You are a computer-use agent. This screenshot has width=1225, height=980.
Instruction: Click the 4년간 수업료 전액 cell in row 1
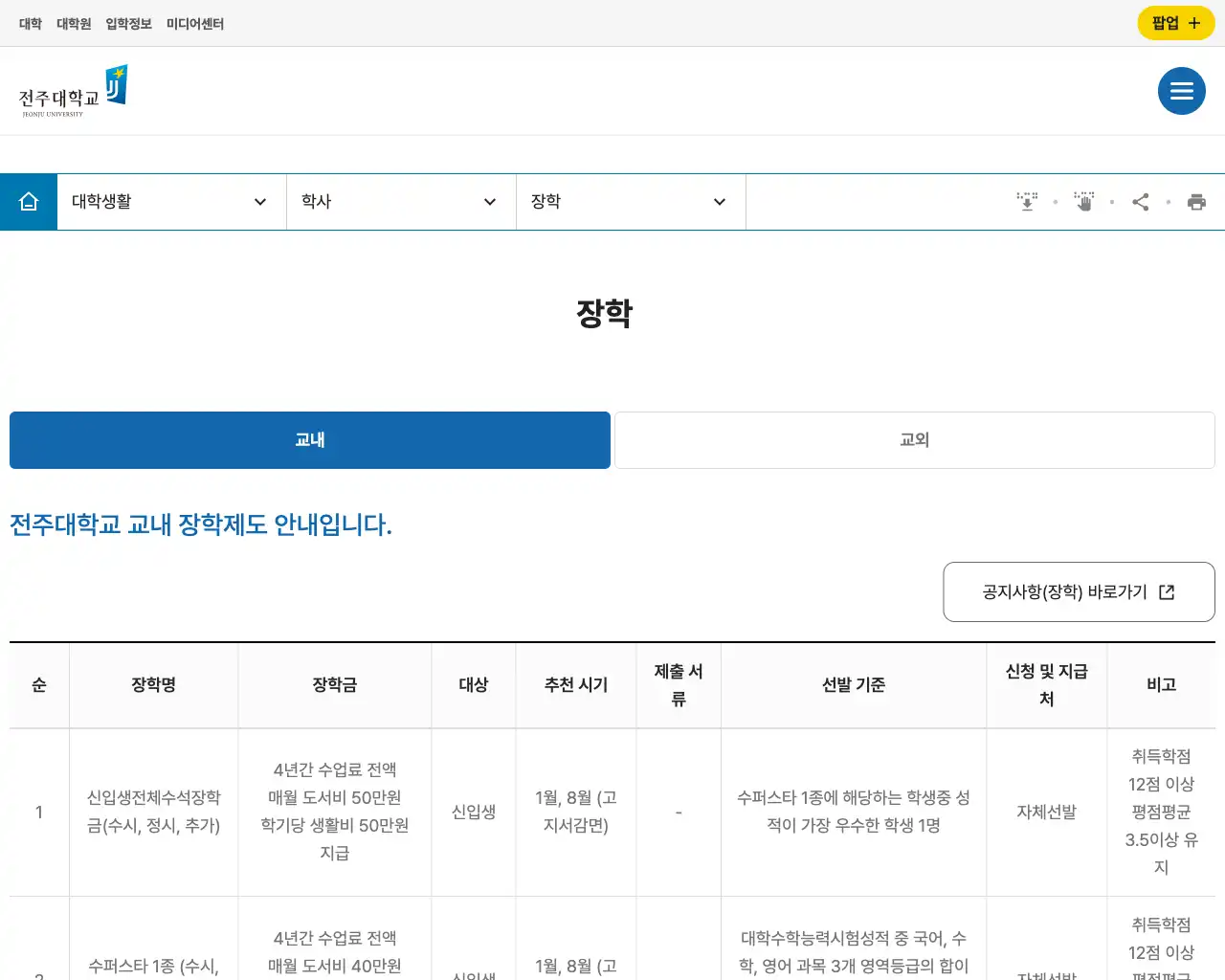click(335, 813)
